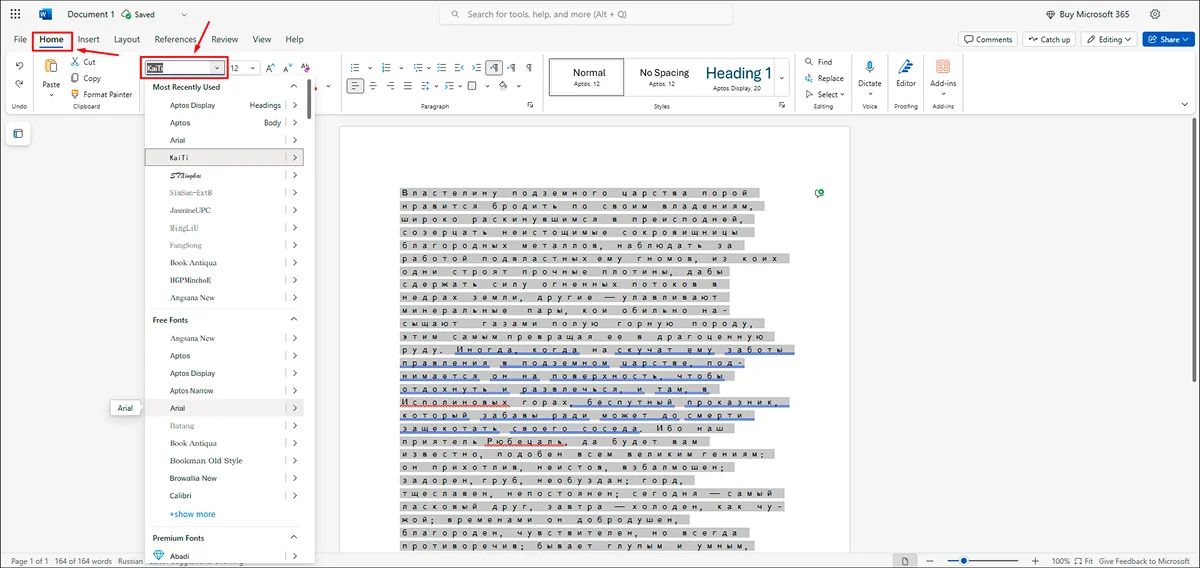
Task: Open the Comments pane button
Action: (x=988, y=40)
